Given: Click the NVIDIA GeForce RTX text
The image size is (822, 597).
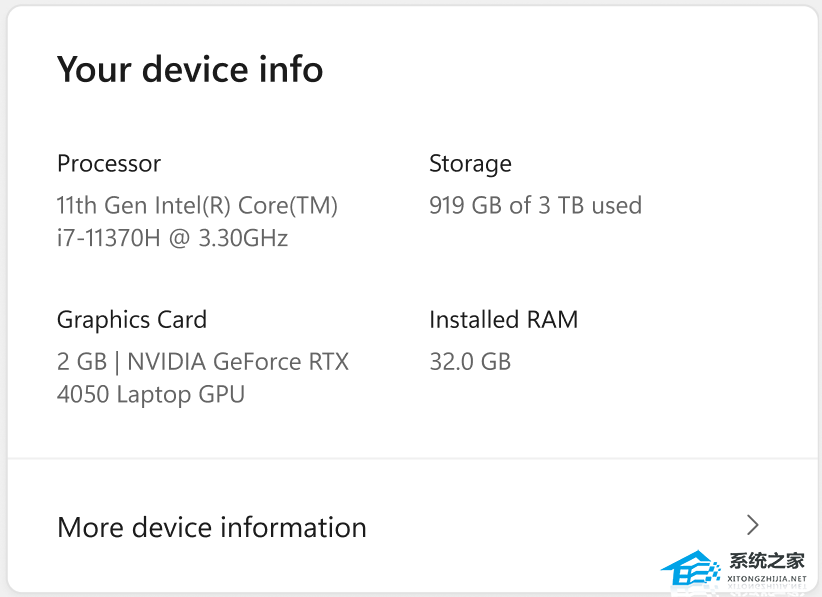Looking at the screenshot, I should [x=238, y=361].
